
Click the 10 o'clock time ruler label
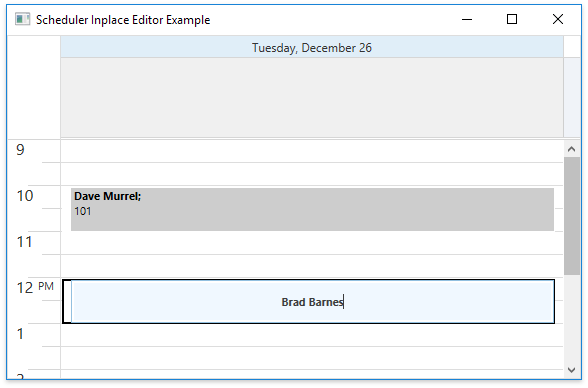(25, 196)
